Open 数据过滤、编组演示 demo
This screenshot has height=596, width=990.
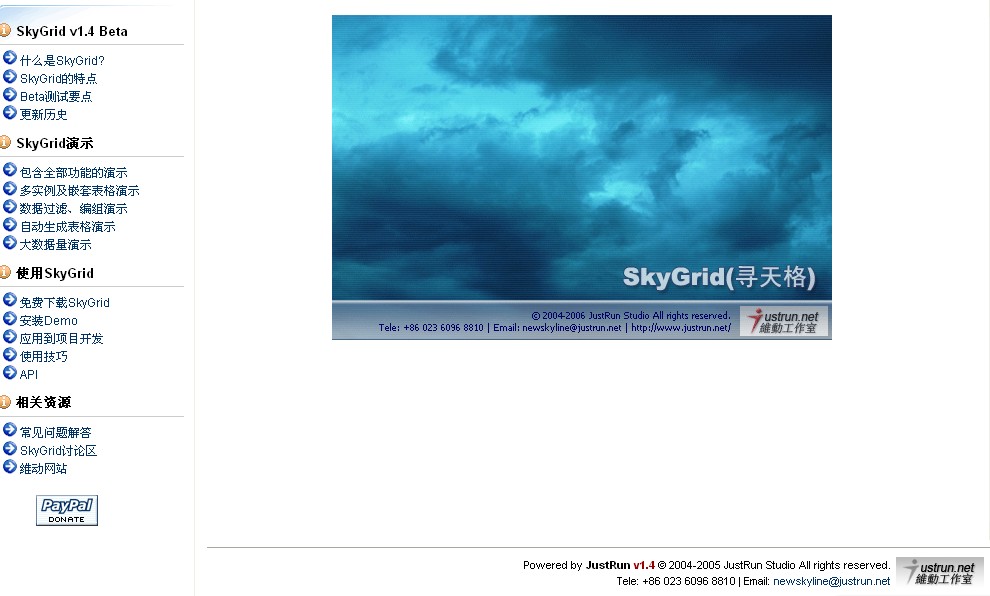(73, 208)
